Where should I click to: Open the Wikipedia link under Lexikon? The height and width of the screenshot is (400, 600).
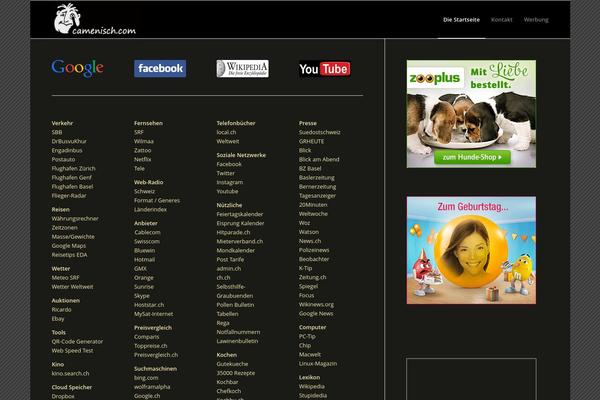click(x=311, y=387)
